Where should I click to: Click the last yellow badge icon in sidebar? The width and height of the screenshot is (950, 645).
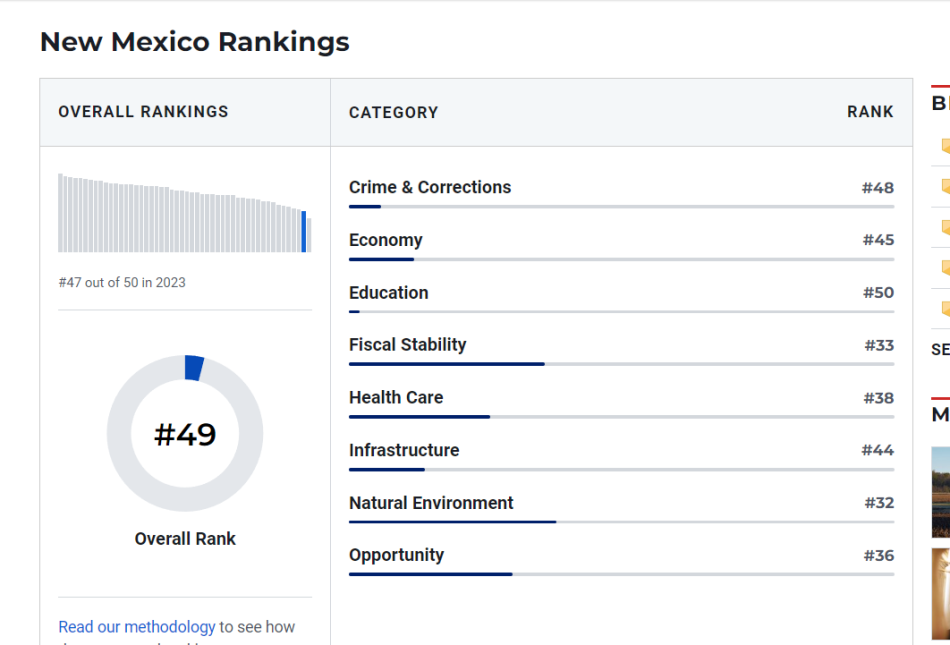tap(945, 309)
